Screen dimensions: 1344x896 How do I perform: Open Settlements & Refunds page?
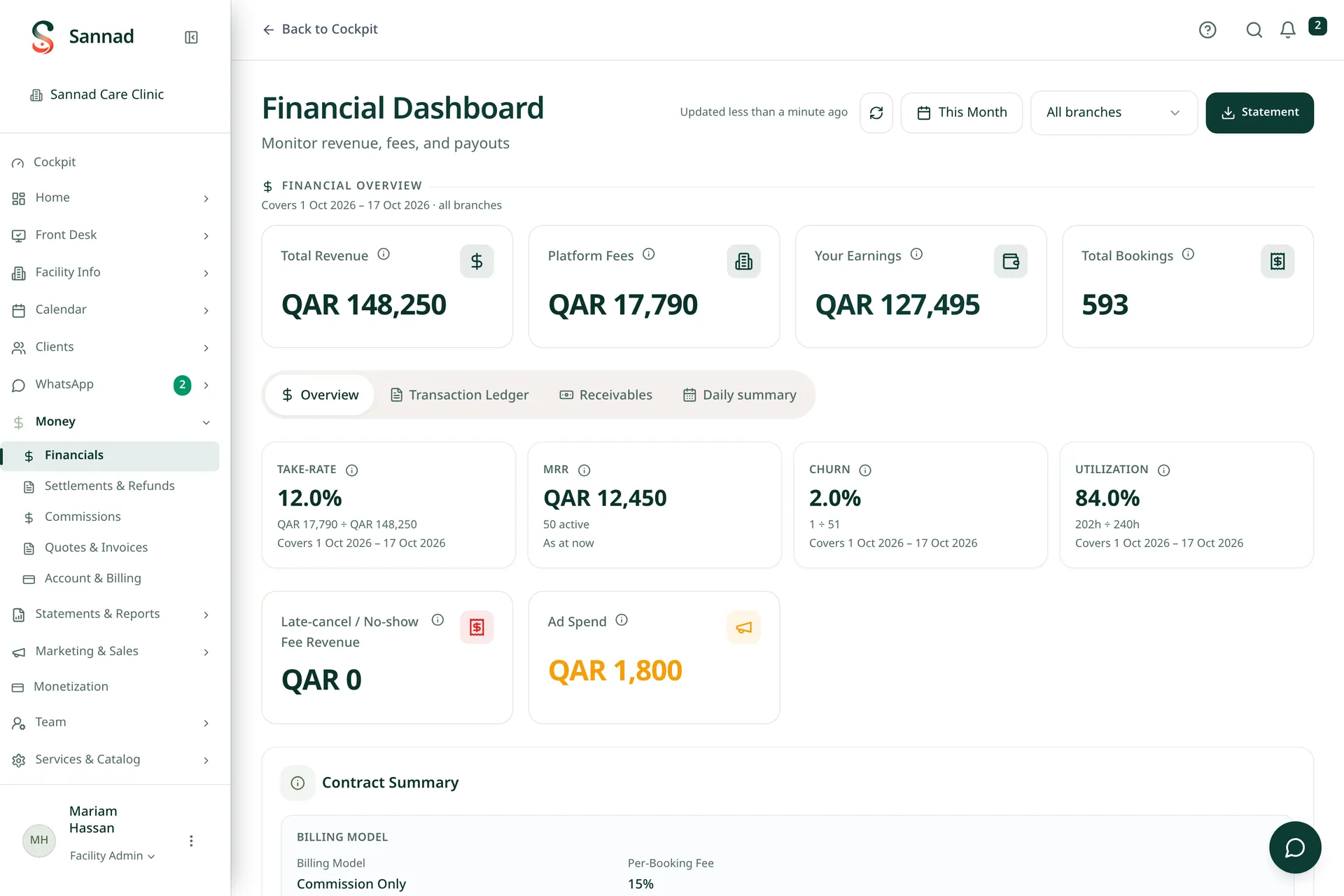click(110, 486)
